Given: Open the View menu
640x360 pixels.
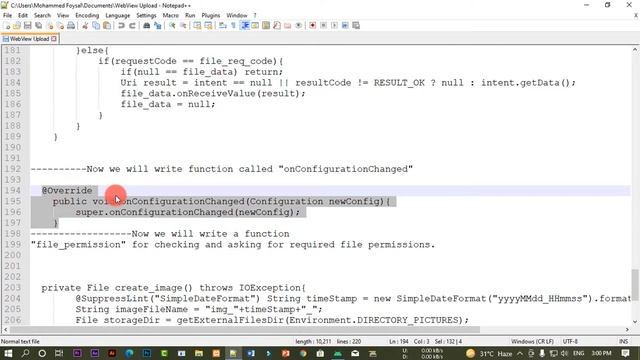Looking at the screenshot, I should [x=63, y=16].
